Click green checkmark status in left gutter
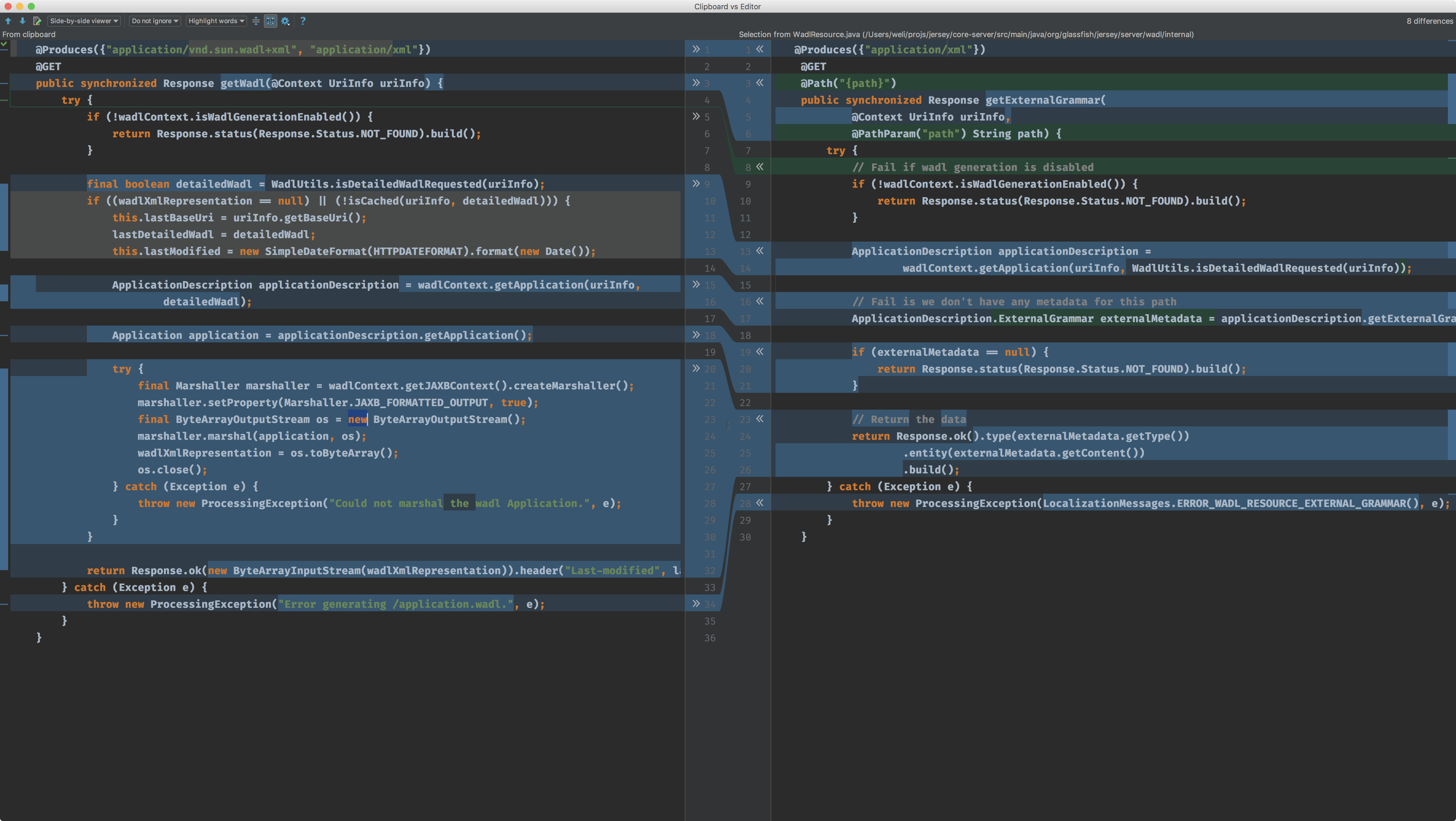Screen dimensions: 1456x821 click(x=4, y=44)
